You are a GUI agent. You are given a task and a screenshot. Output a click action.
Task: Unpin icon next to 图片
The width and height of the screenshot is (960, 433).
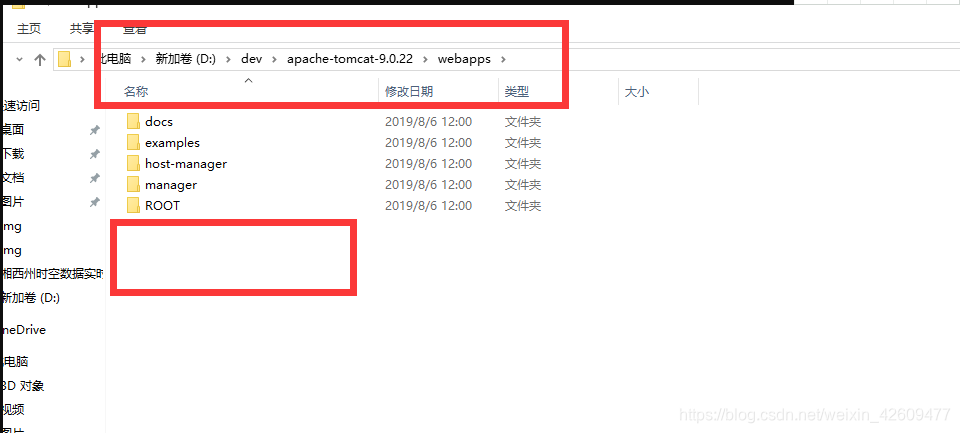click(x=94, y=201)
